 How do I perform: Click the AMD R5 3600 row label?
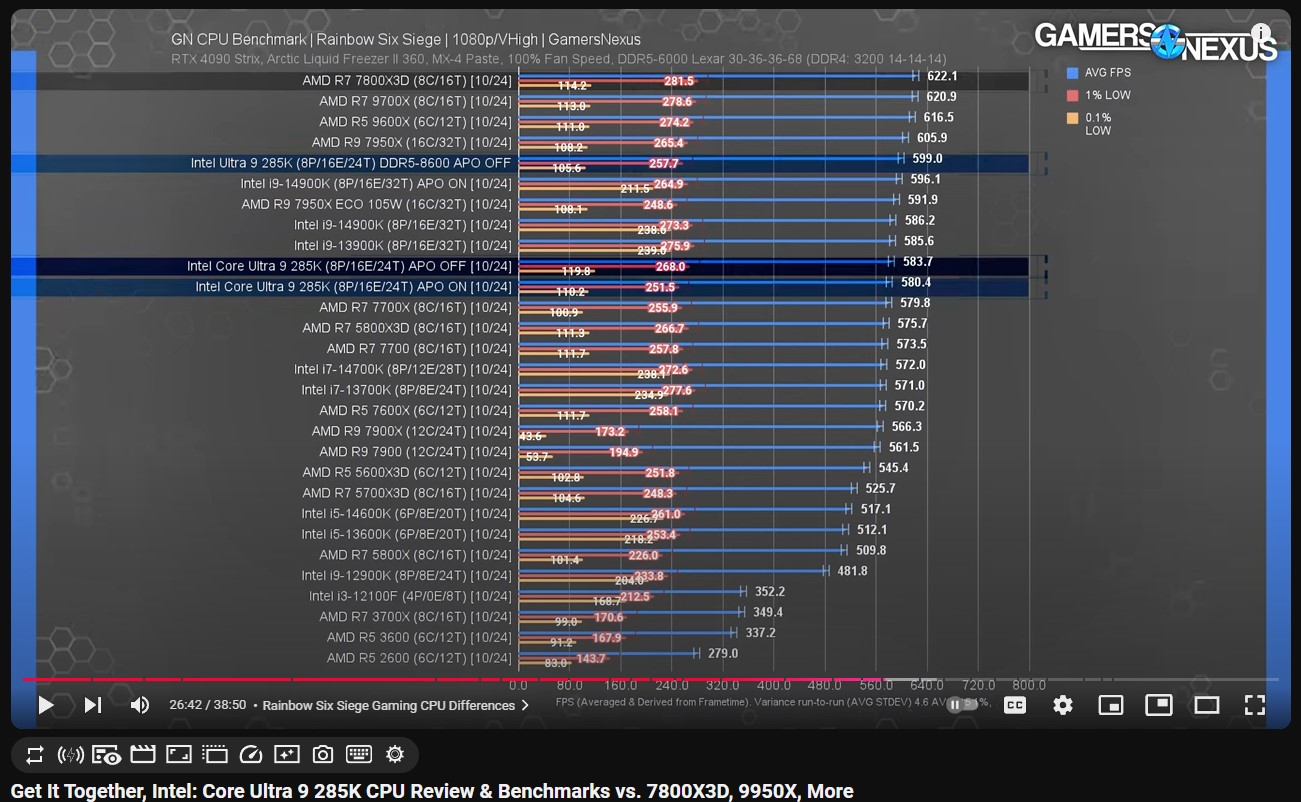coord(419,637)
